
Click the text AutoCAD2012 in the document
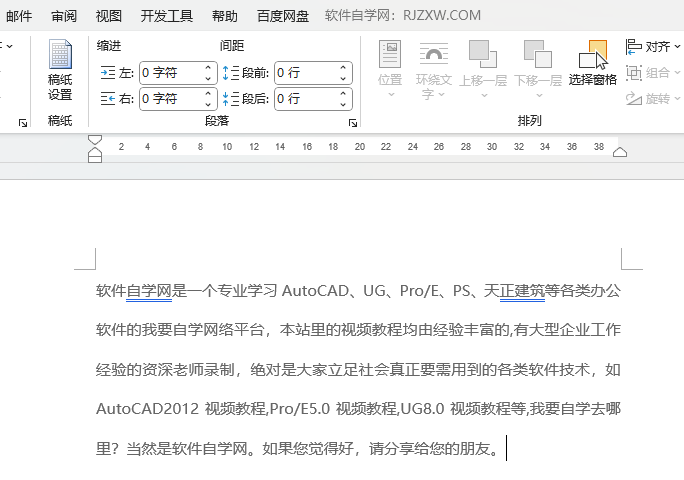coord(147,409)
